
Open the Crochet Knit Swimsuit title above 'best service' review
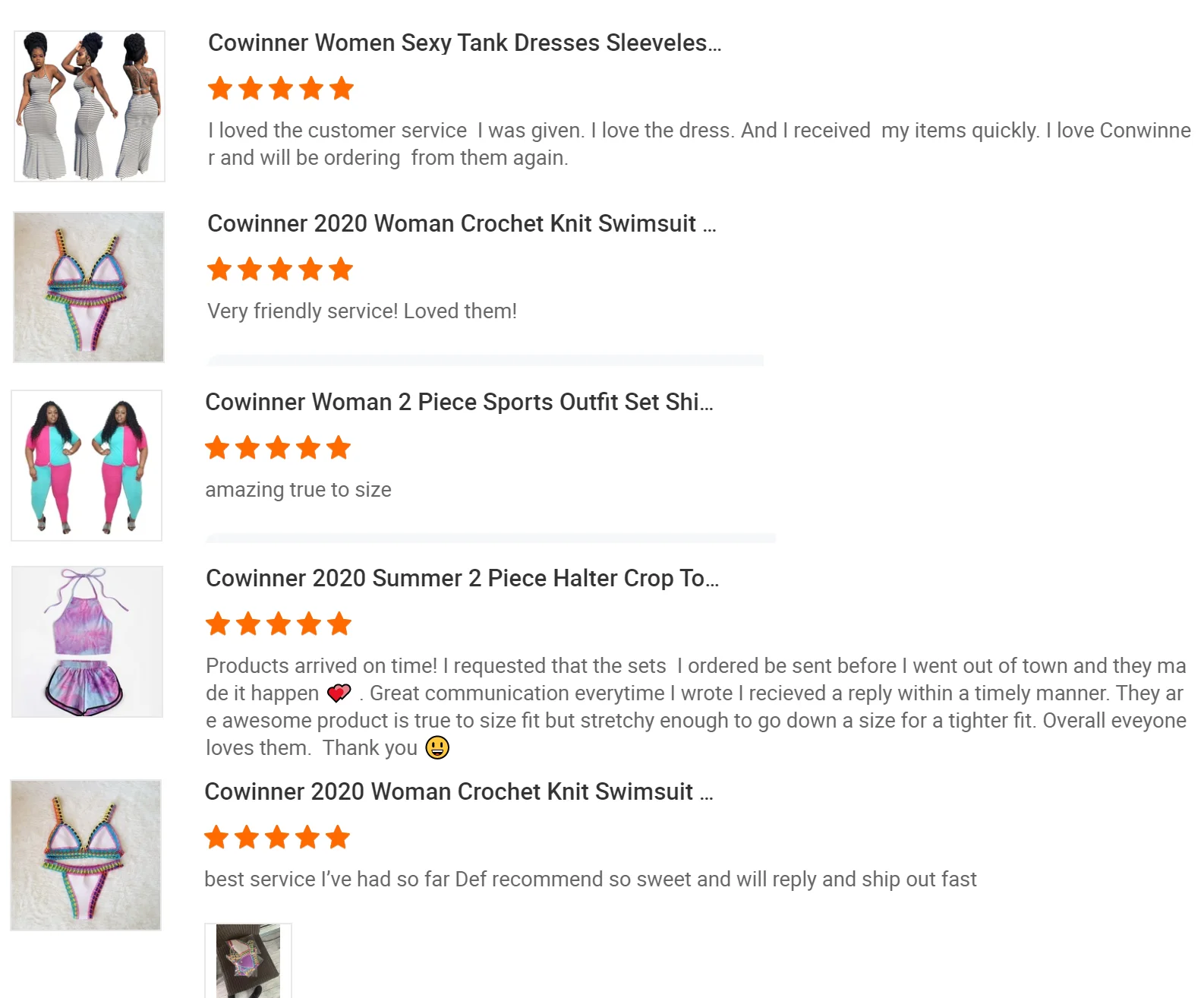click(x=459, y=792)
